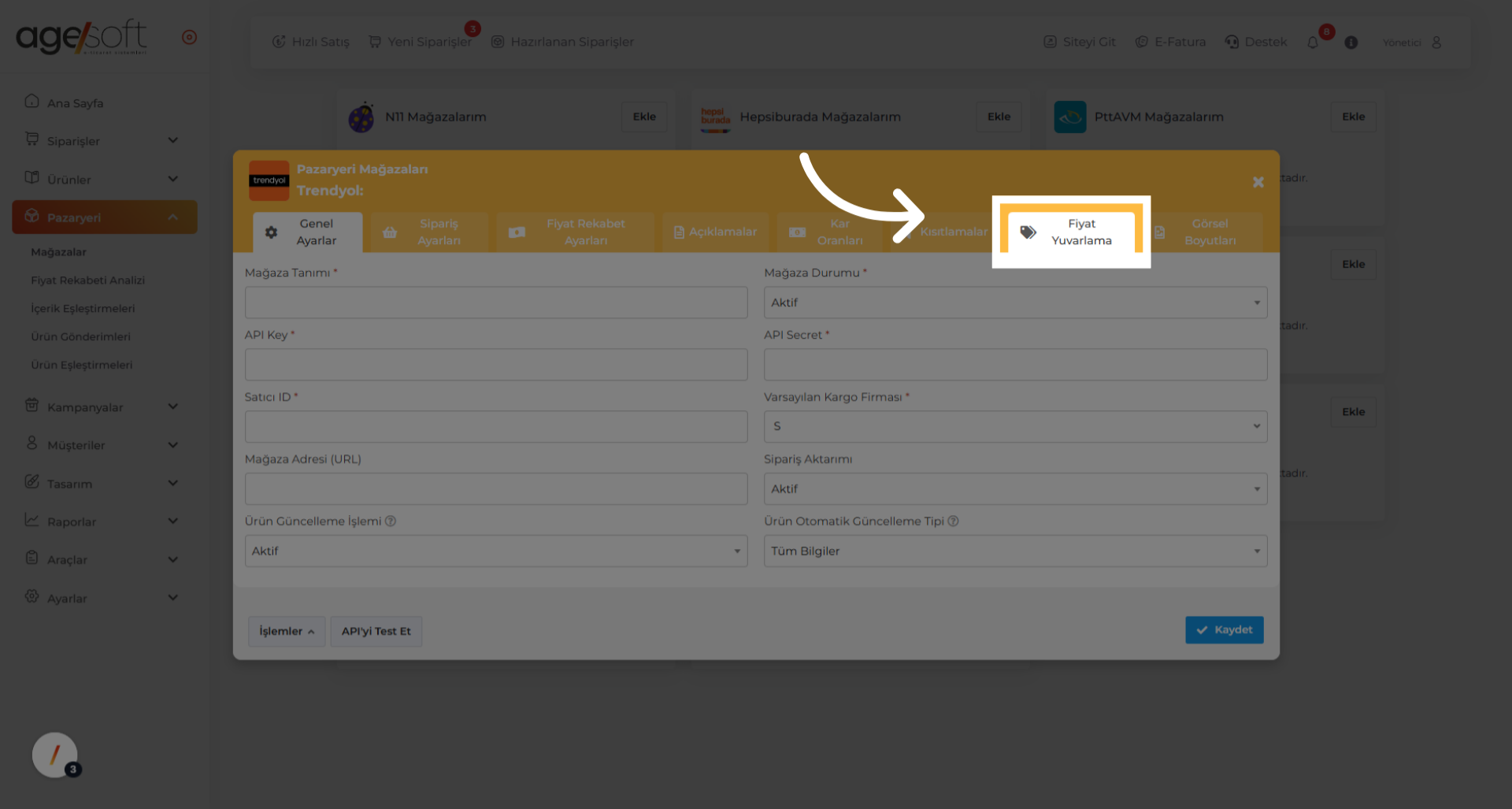Open the İşlemler menu button
Screen dimensions: 1512x809
(x=287, y=631)
